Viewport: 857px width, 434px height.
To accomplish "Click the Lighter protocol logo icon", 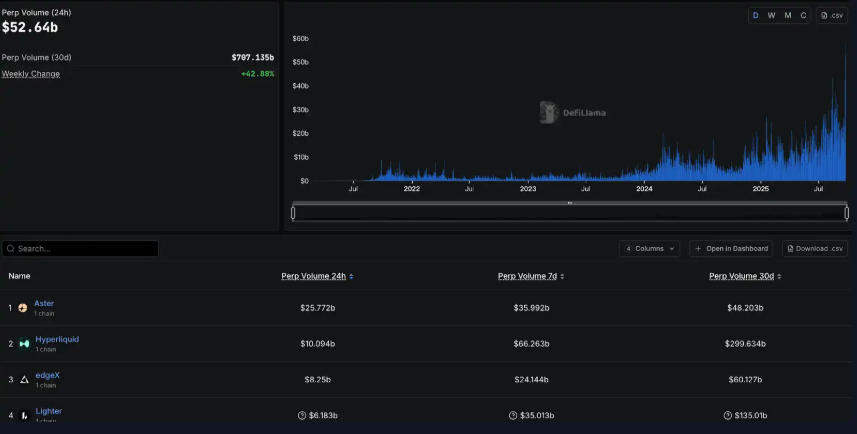I will tap(24, 415).
